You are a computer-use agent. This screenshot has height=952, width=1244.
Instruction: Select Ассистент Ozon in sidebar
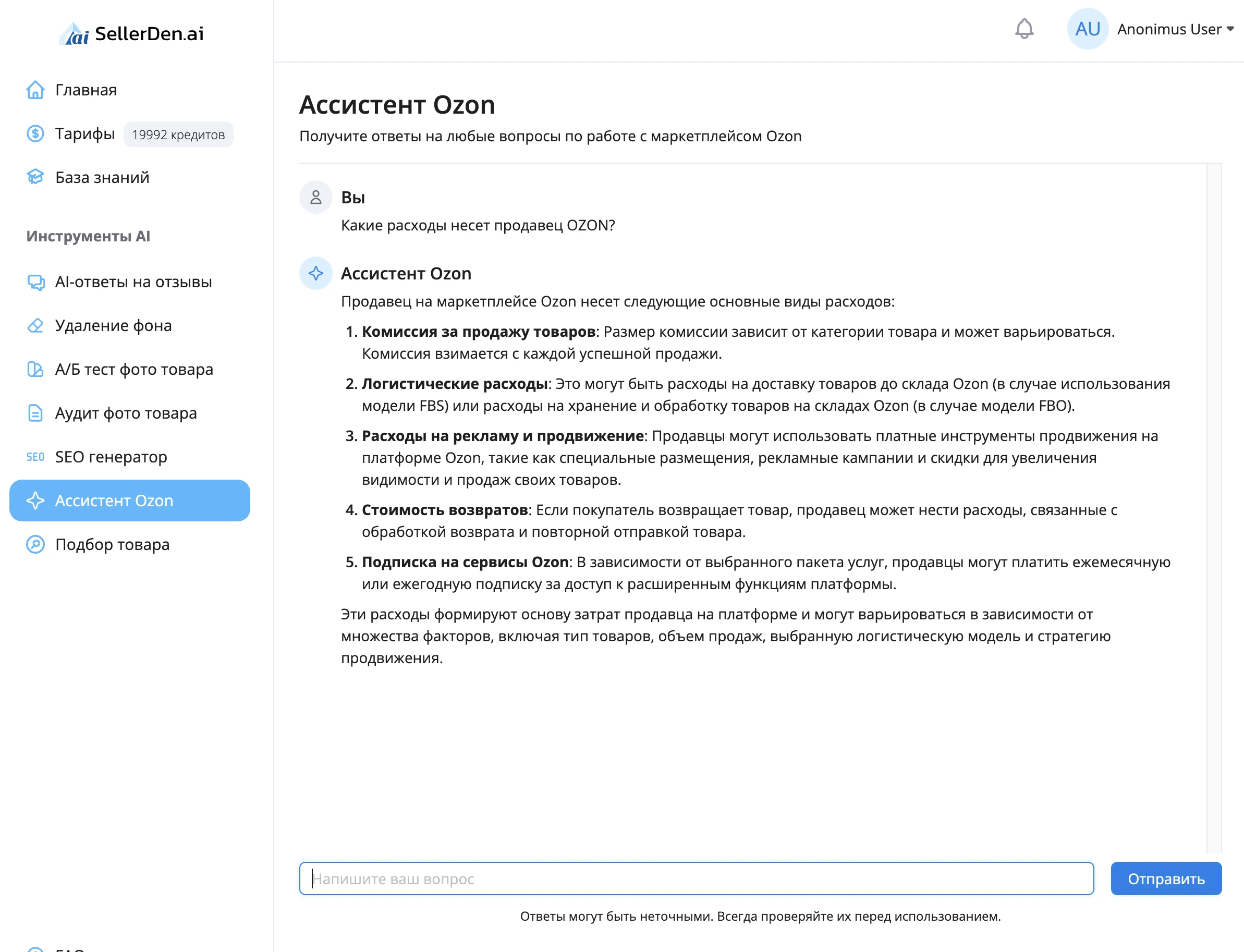(130, 501)
